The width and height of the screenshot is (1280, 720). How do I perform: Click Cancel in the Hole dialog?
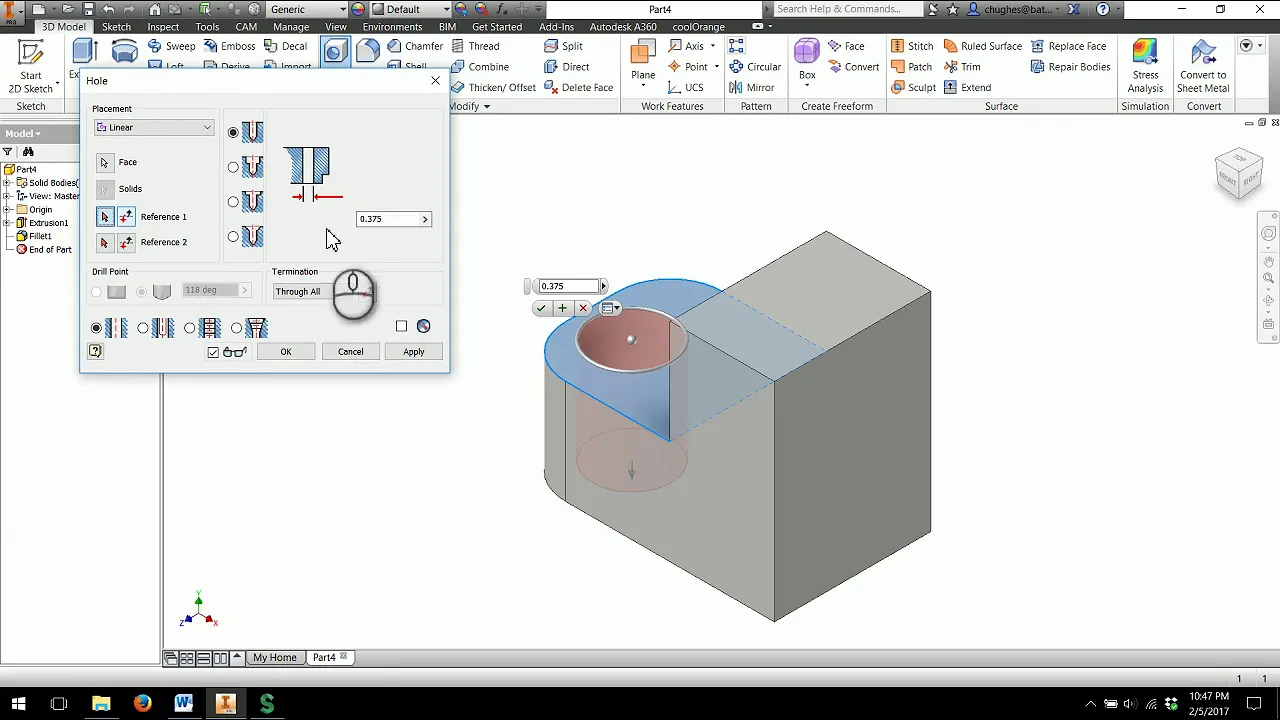pos(350,352)
